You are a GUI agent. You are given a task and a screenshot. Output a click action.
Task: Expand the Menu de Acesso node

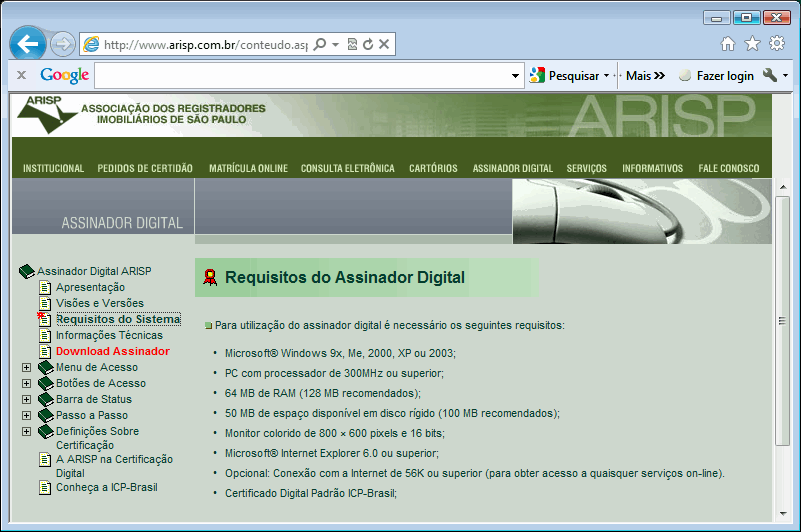click(x=27, y=367)
